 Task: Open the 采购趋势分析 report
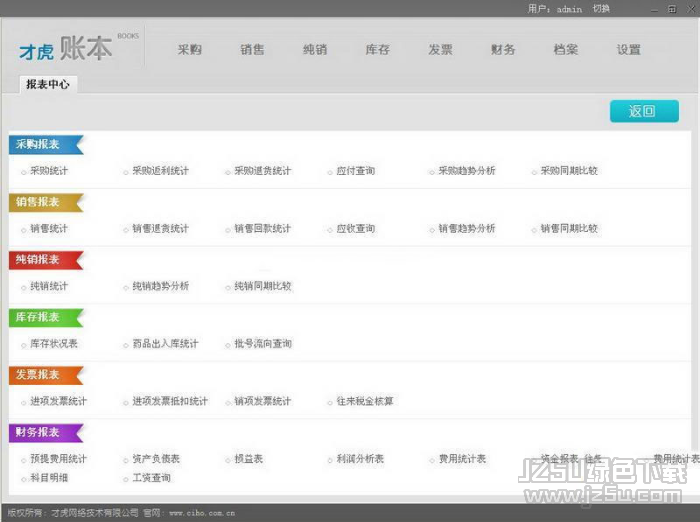467,171
